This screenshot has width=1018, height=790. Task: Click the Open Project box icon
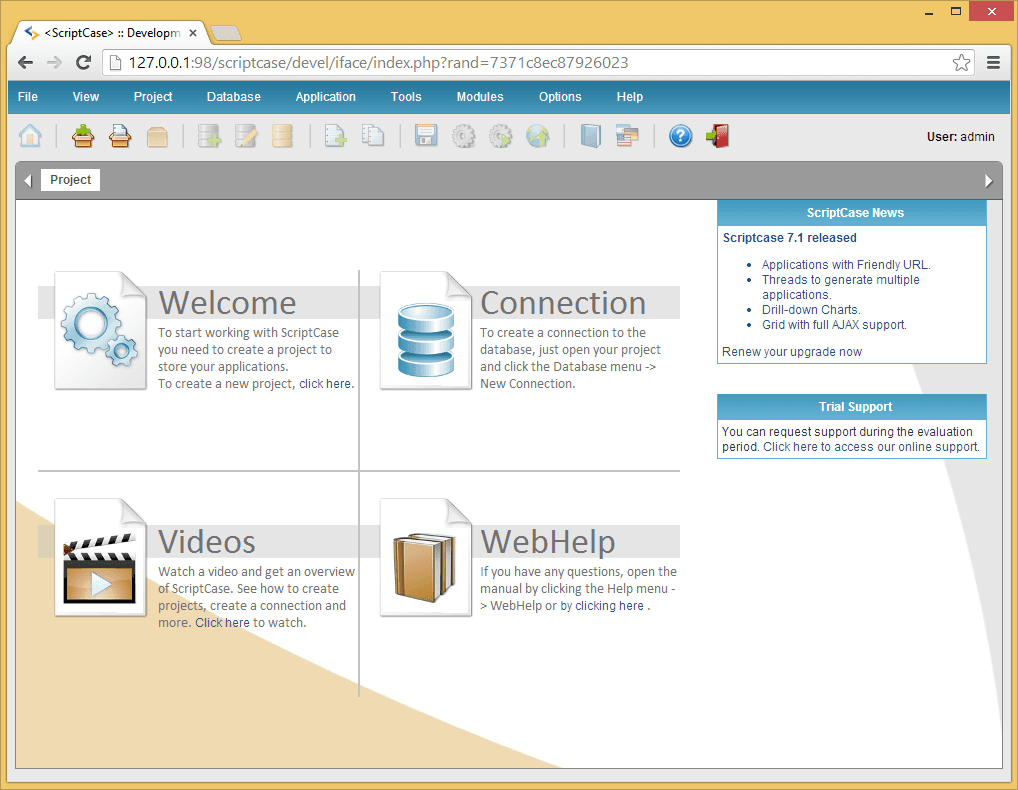[120, 136]
